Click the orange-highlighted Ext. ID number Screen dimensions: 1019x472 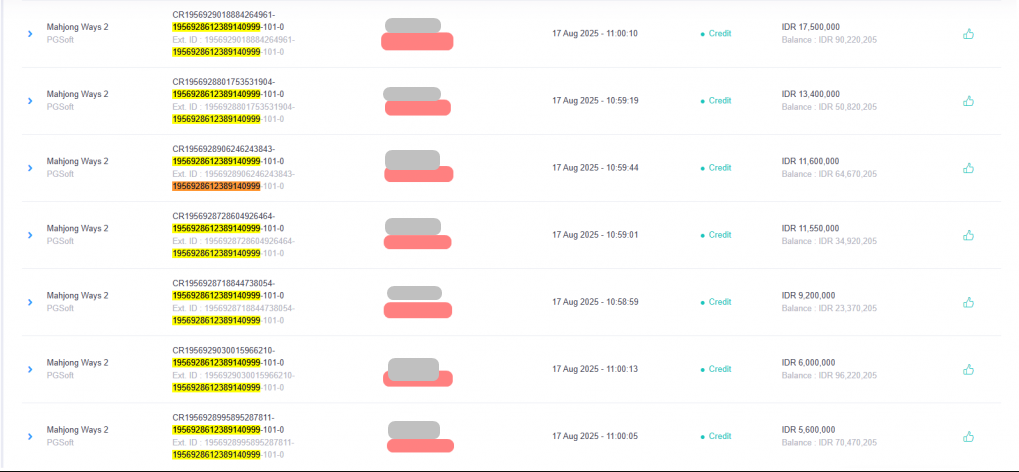click(216, 186)
